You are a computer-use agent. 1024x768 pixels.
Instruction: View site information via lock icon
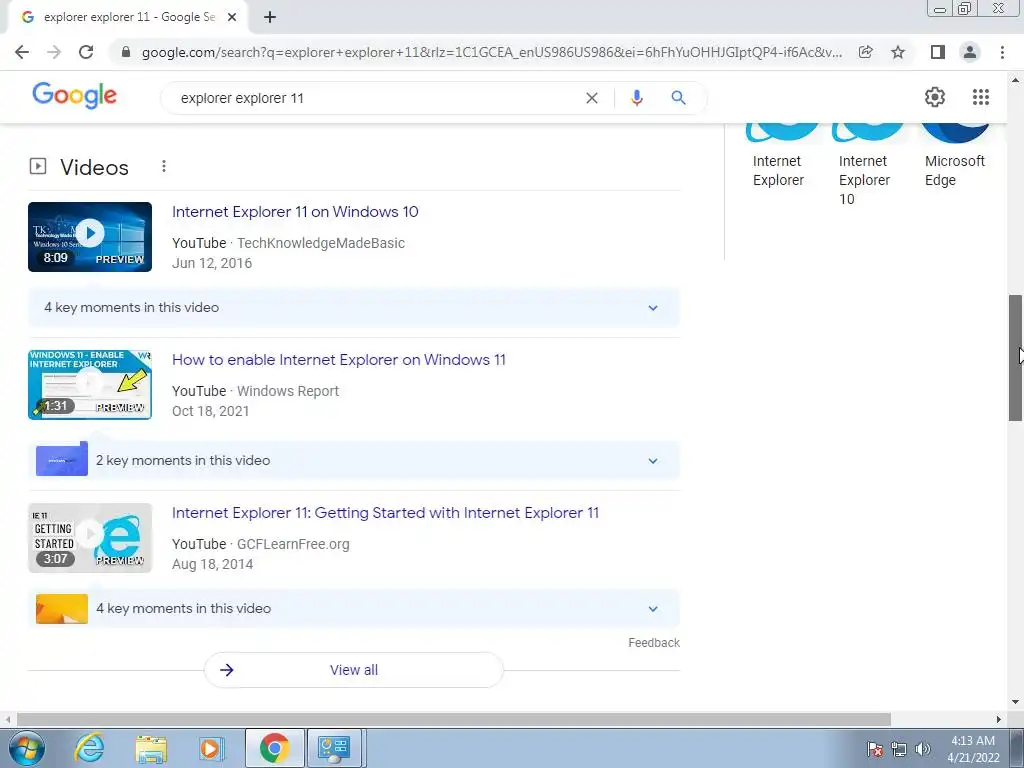[126, 52]
